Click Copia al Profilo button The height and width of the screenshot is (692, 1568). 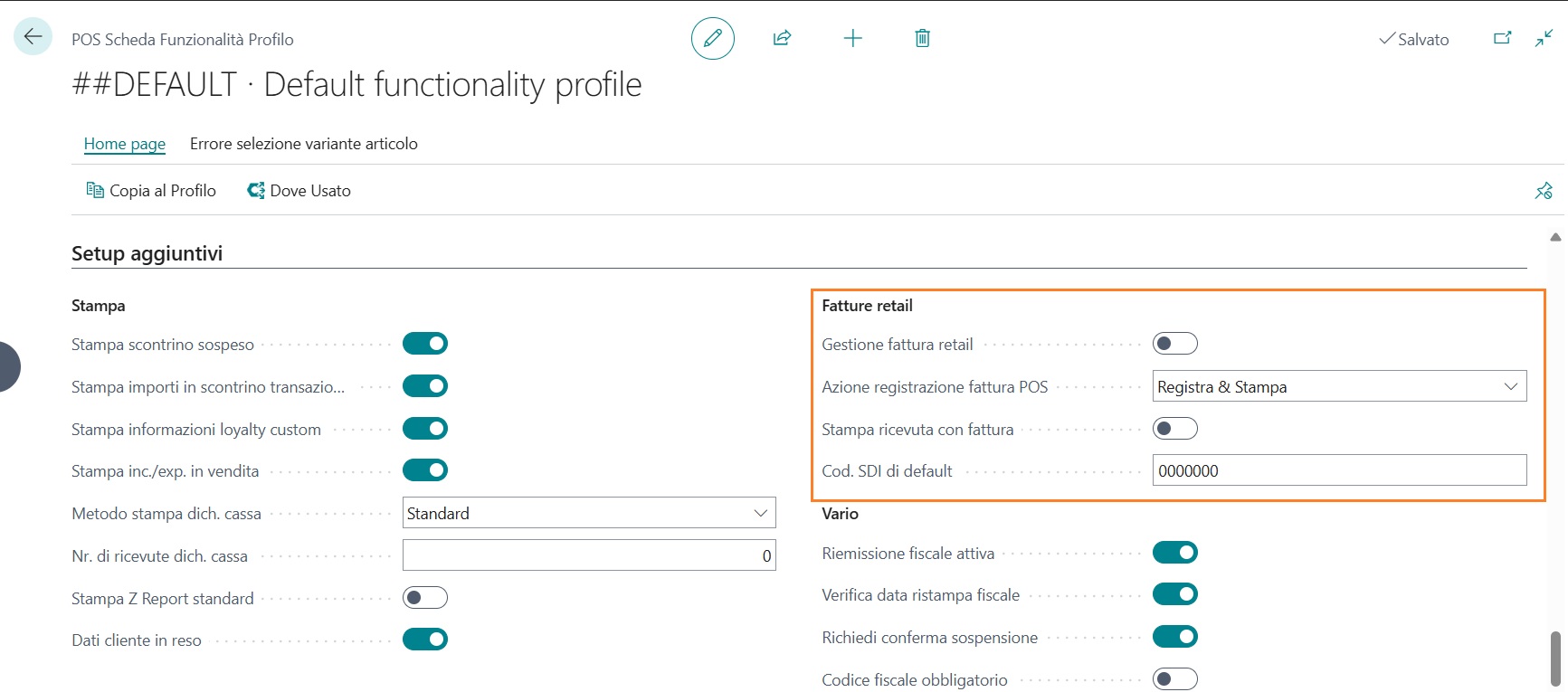coord(151,191)
